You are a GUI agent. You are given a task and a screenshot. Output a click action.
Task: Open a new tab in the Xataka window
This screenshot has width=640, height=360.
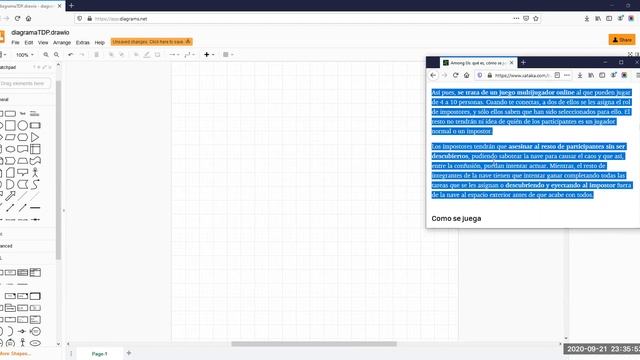pyautogui.click(x=523, y=62)
